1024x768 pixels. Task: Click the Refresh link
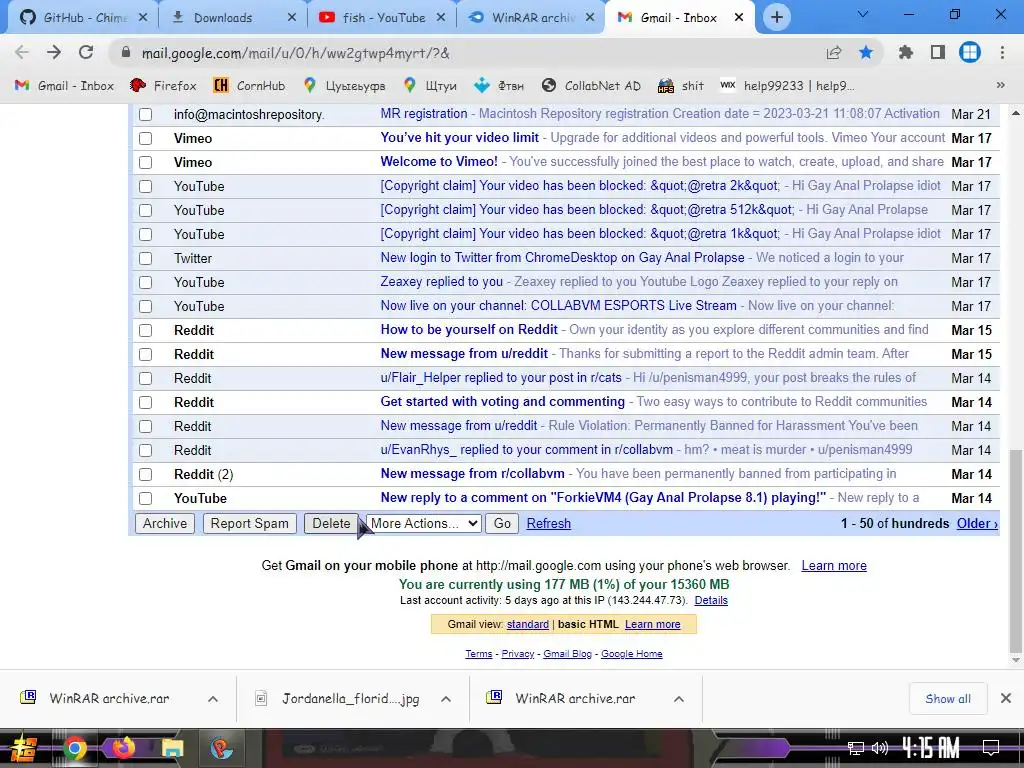549,523
